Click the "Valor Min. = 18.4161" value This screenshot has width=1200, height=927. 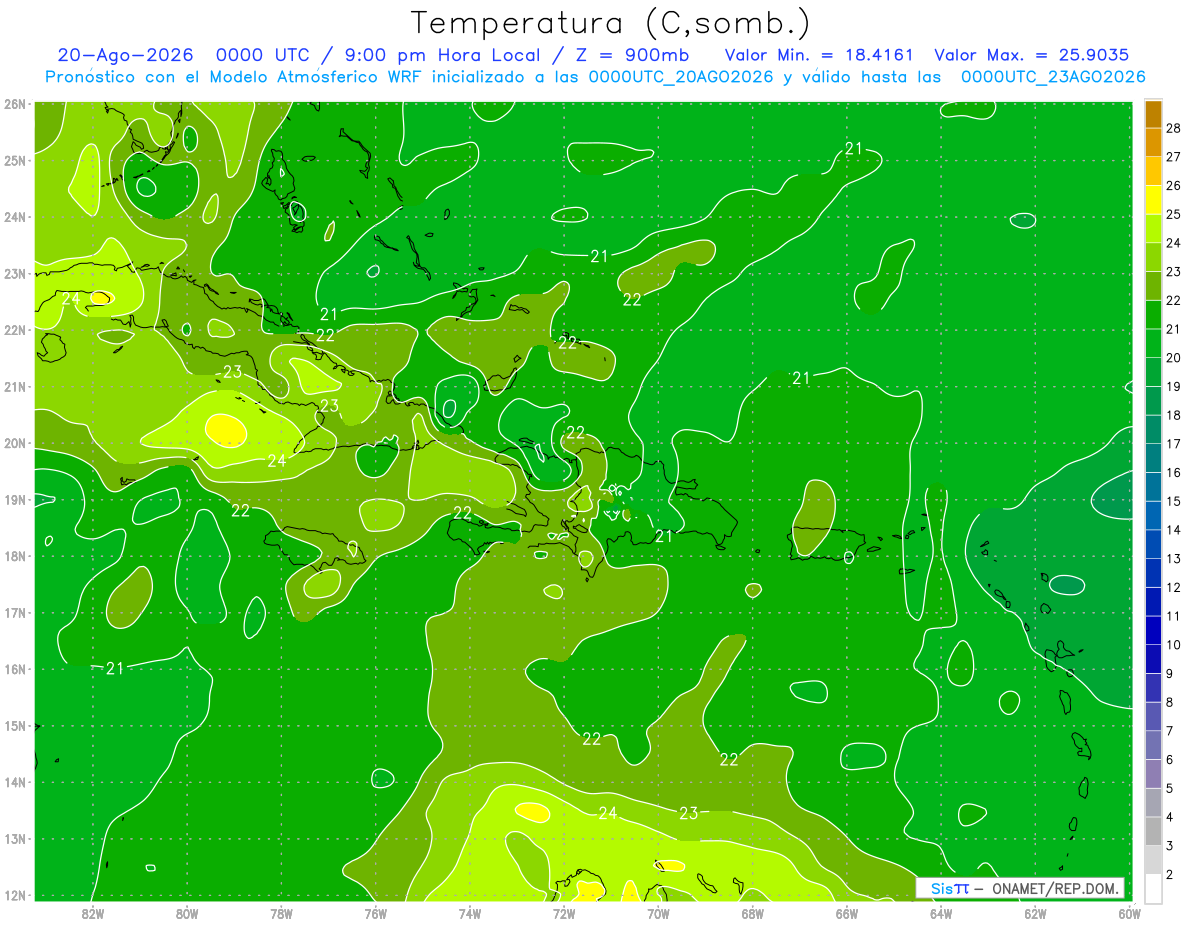tap(819, 55)
